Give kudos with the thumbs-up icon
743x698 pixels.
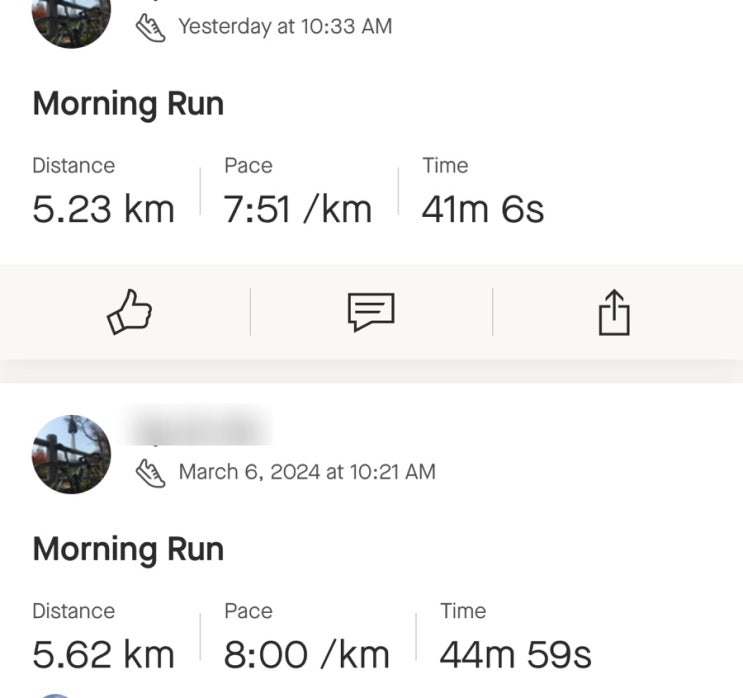[129, 314]
